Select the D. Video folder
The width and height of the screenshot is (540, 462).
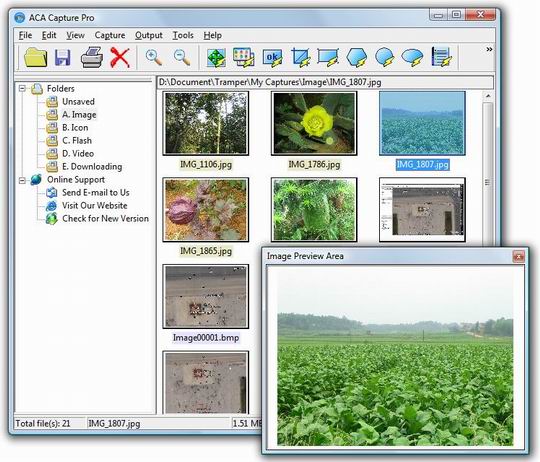[78, 154]
